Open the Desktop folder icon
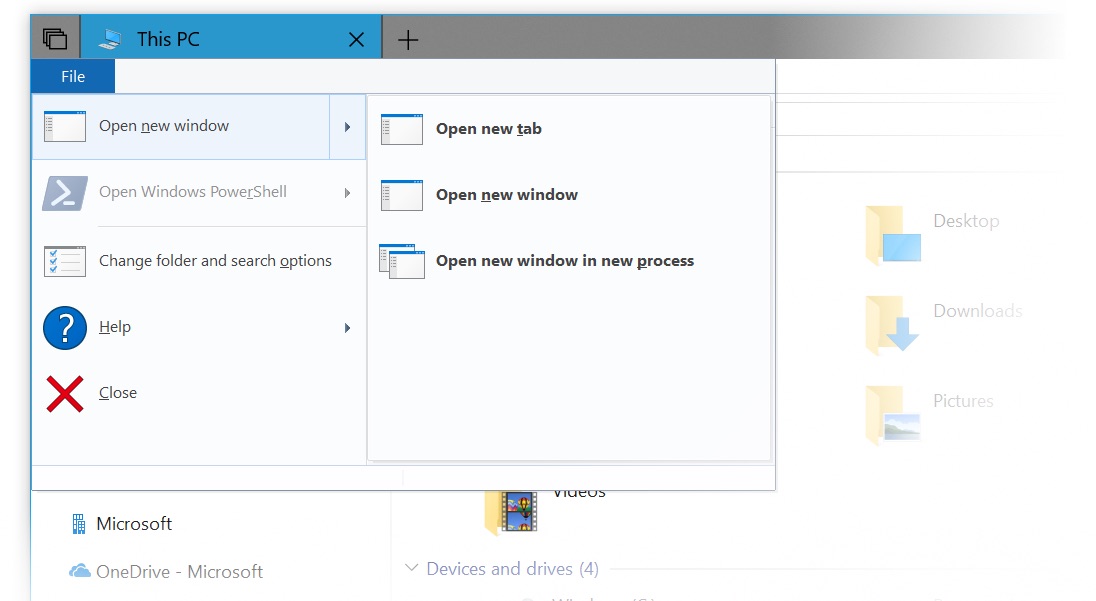This screenshot has height=601, width=1096. pos(893,235)
